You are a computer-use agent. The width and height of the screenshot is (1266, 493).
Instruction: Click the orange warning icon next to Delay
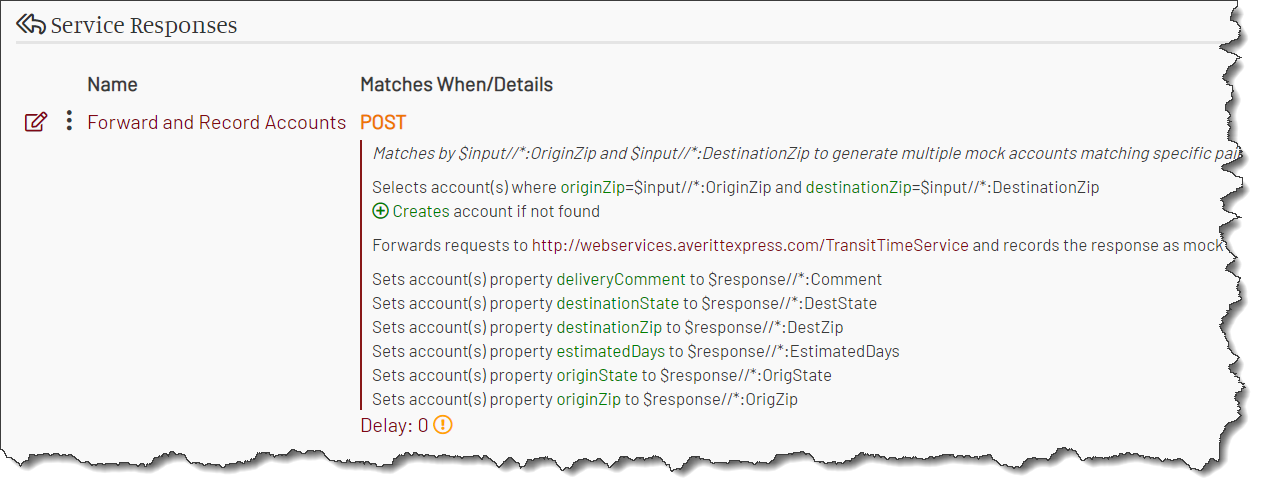click(x=443, y=424)
